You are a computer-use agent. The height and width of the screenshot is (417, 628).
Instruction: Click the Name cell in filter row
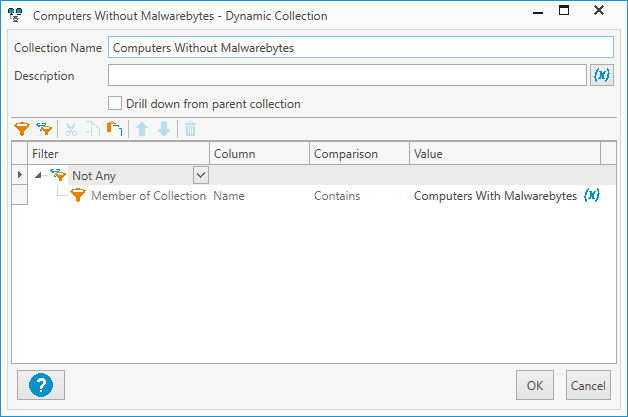tap(229, 195)
